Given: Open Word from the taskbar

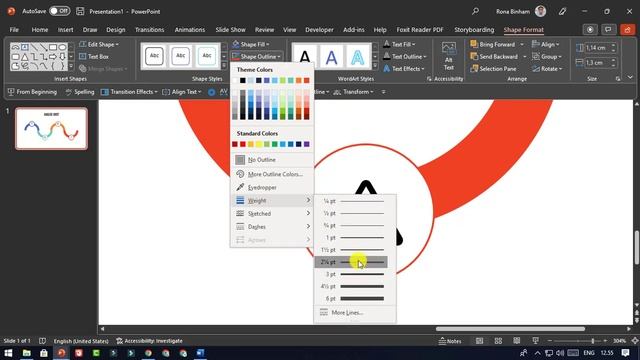Looking at the screenshot, I should pyautogui.click(x=200, y=353).
